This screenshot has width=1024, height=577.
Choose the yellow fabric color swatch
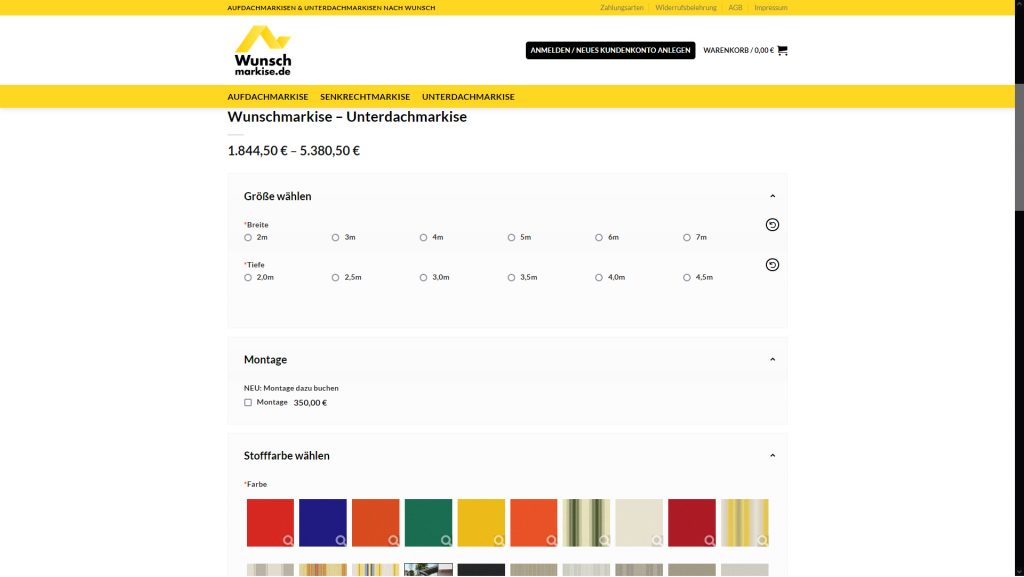click(x=481, y=523)
